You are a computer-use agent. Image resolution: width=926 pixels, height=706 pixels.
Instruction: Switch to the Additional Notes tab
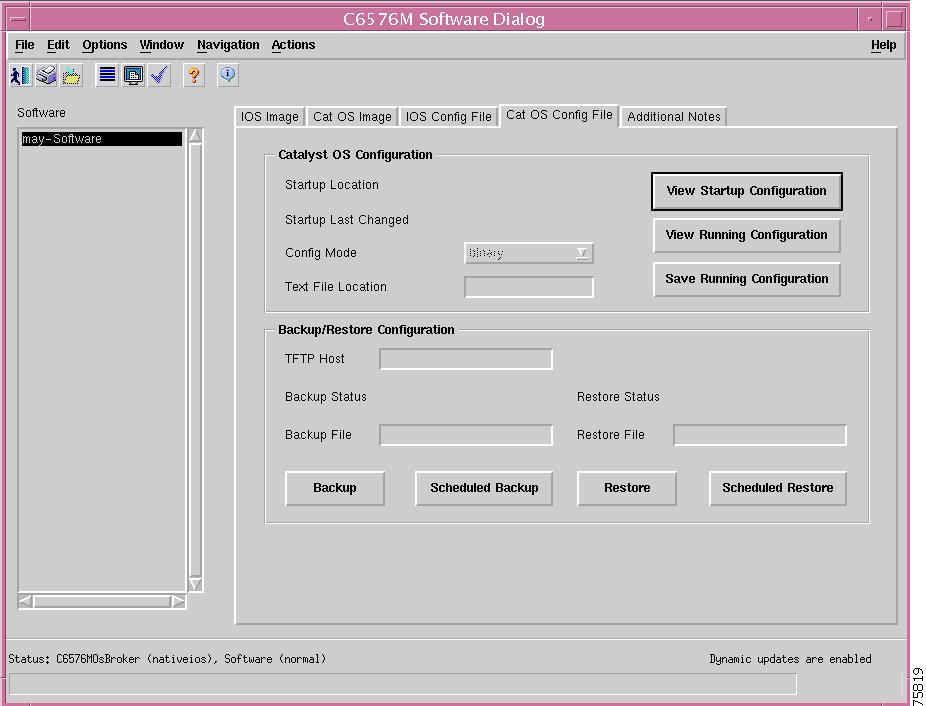pyautogui.click(x=674, y=117)
